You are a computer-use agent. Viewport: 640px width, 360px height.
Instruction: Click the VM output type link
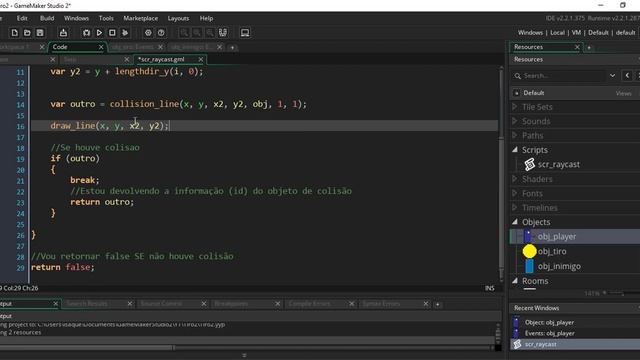pos(576,33)
